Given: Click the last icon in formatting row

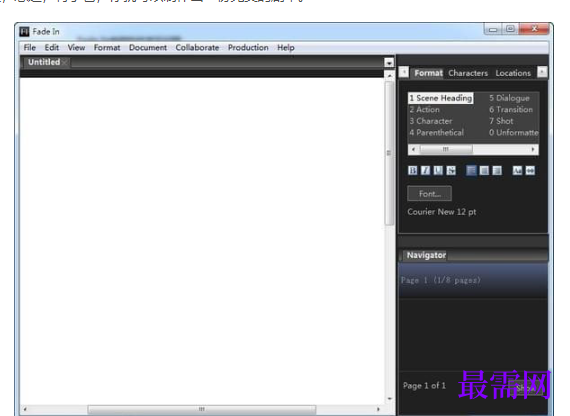Looking at the screenshot, I should coord(530,170).
